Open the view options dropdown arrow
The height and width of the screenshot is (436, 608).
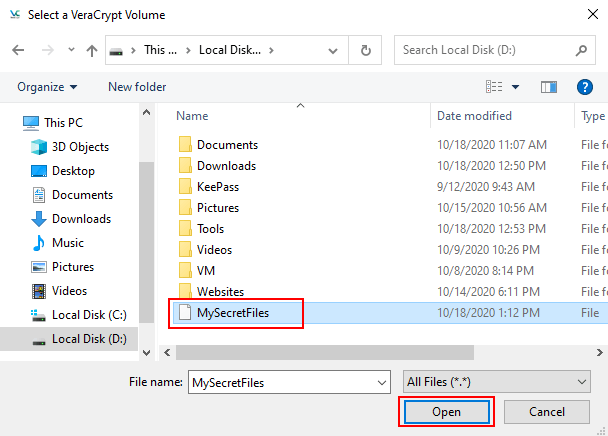[x=515, y=87]
